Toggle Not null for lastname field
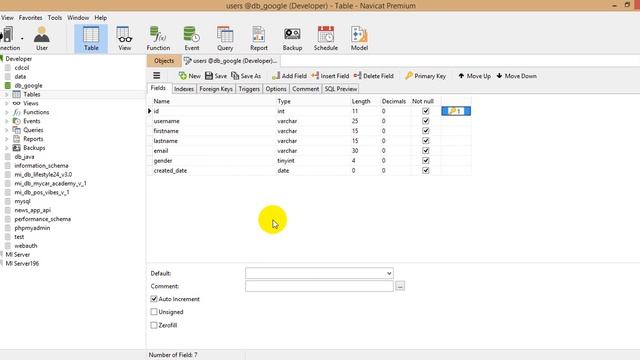The image size is (640, 360). pyautogui.click(x=426, y=141)
